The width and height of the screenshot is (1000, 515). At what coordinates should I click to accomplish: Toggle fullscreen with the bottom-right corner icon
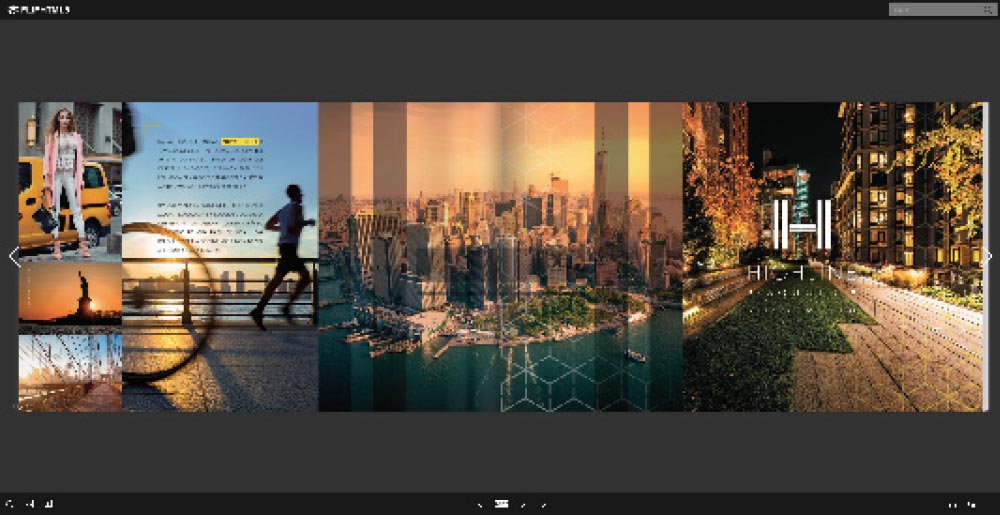pyautogui.click(x=973, y=505)
